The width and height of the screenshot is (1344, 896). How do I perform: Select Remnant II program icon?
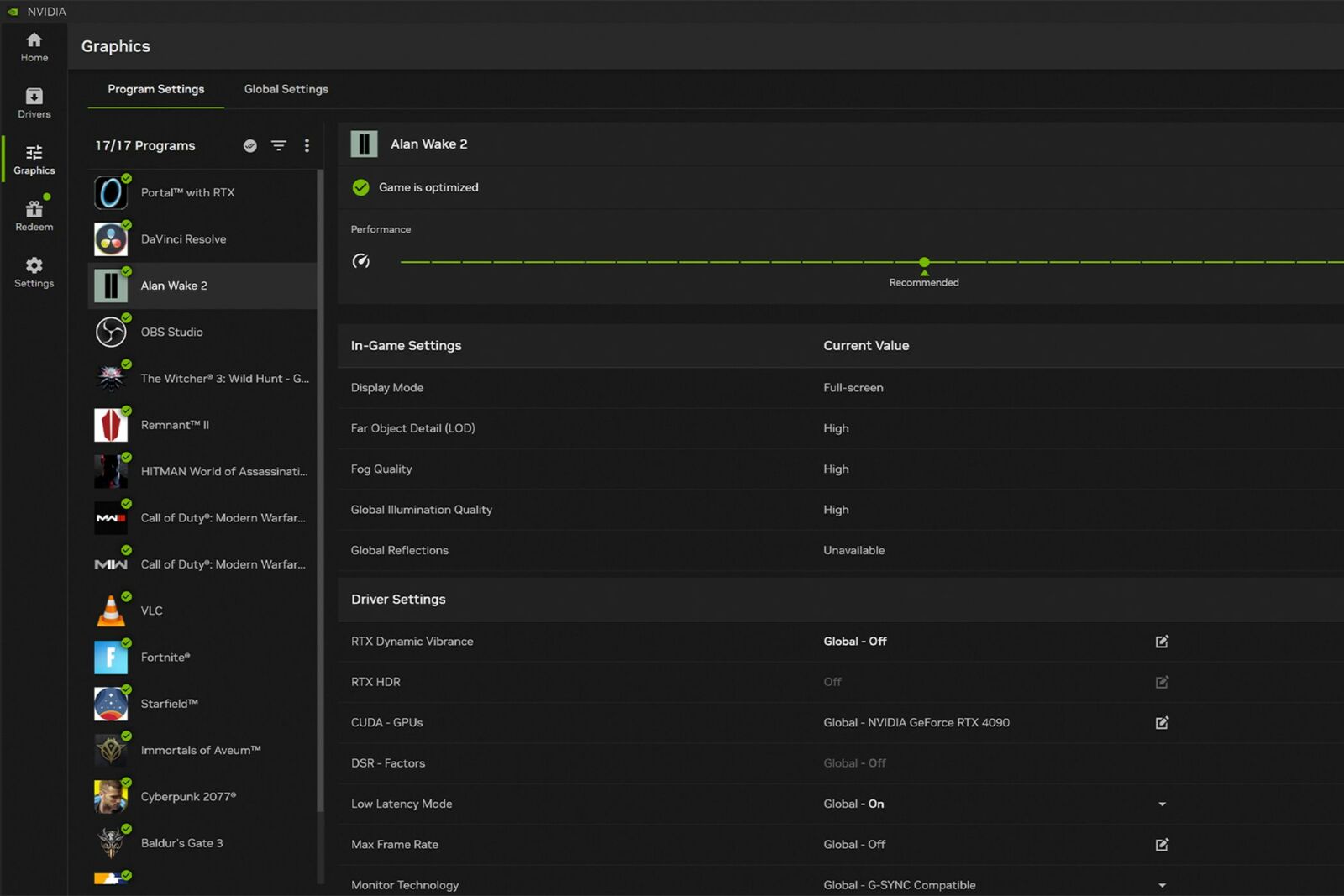tap(111, 425)
